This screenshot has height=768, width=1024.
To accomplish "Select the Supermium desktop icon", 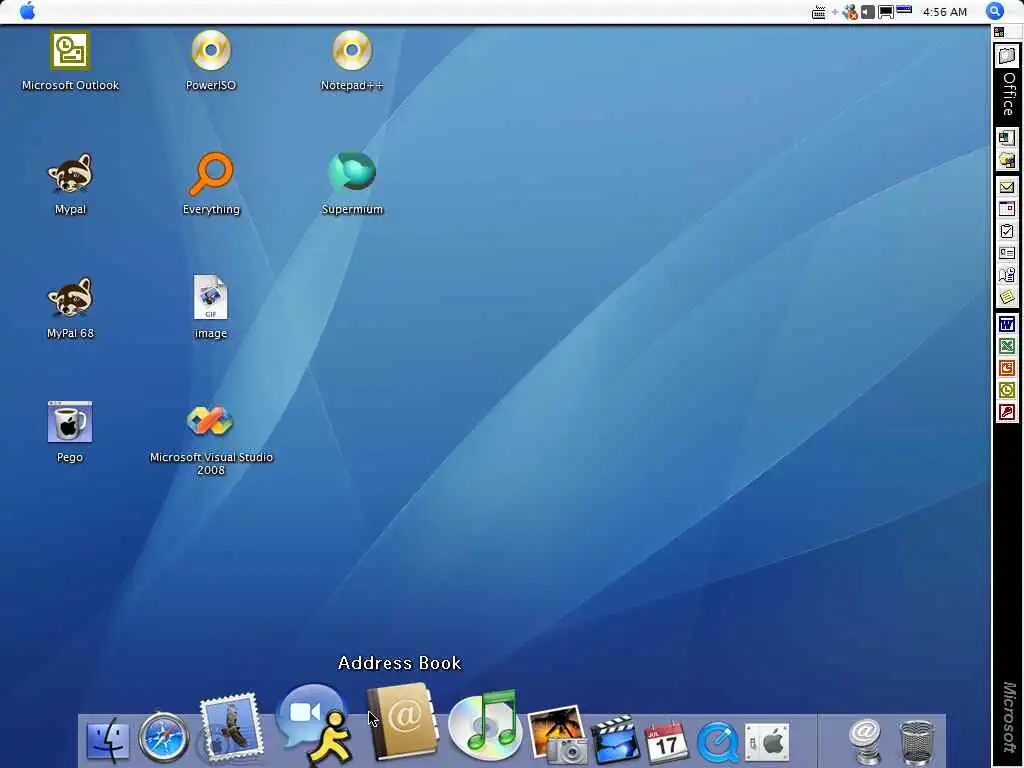I will [352, 184].
